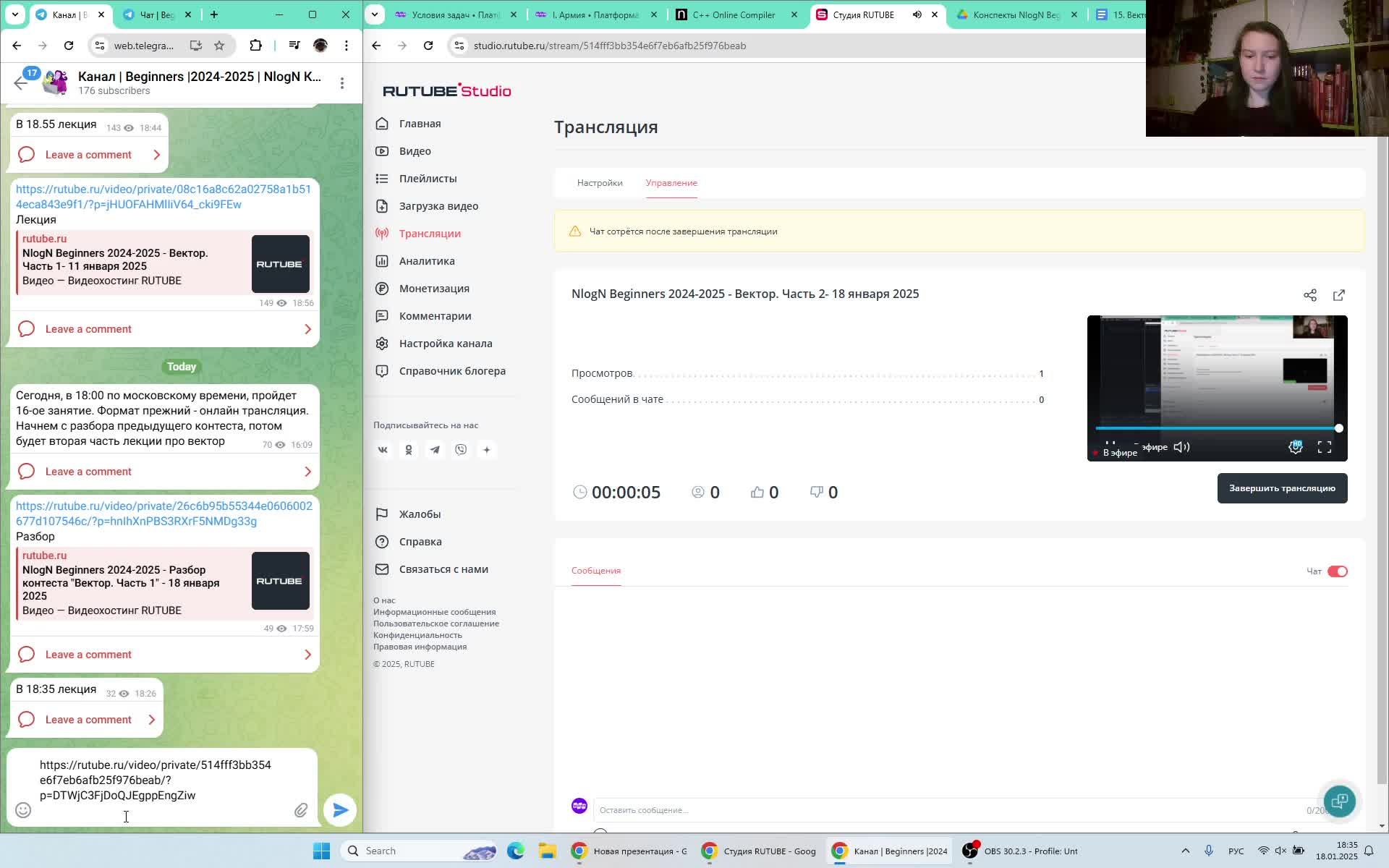Click the share icon next to stream title
The image size is (1389, 868).
(1310, 295)
